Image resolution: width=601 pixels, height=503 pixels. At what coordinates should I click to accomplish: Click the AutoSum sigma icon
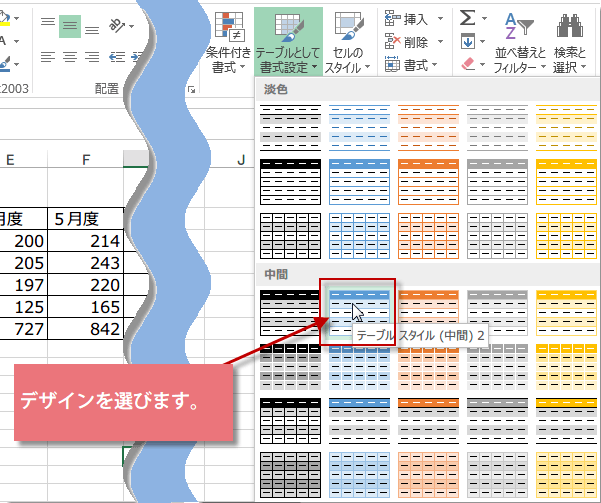pos(468,18)
